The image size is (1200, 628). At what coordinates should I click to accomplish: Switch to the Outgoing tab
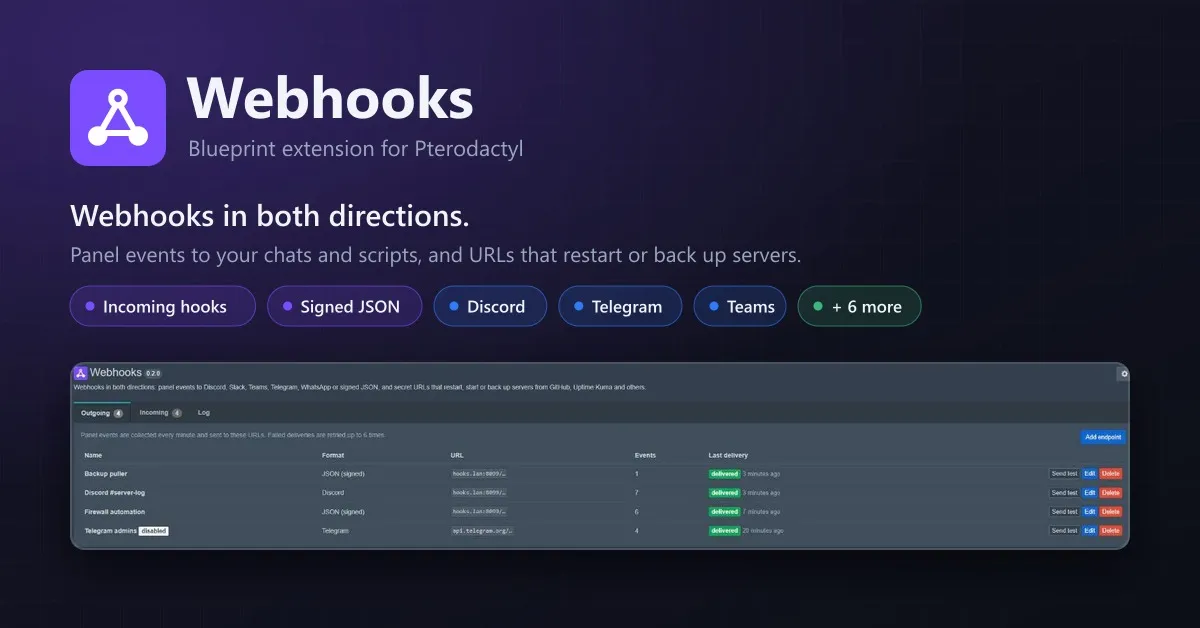click(x=102, y=412)
